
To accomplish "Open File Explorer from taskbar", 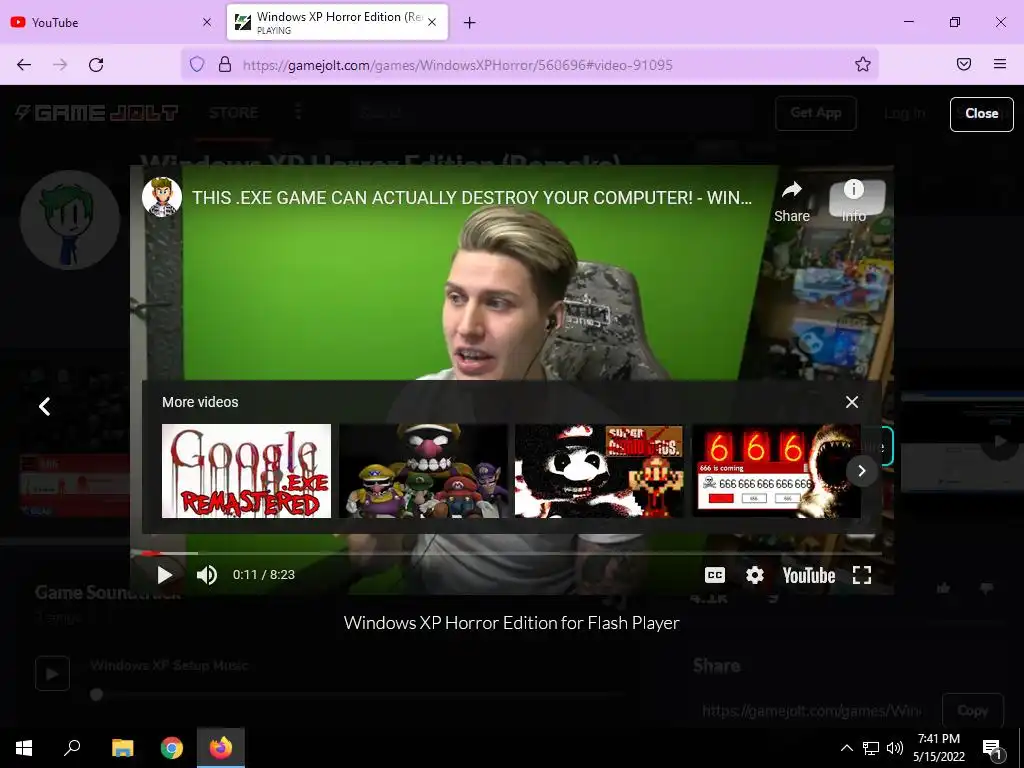I will point(123,748).
